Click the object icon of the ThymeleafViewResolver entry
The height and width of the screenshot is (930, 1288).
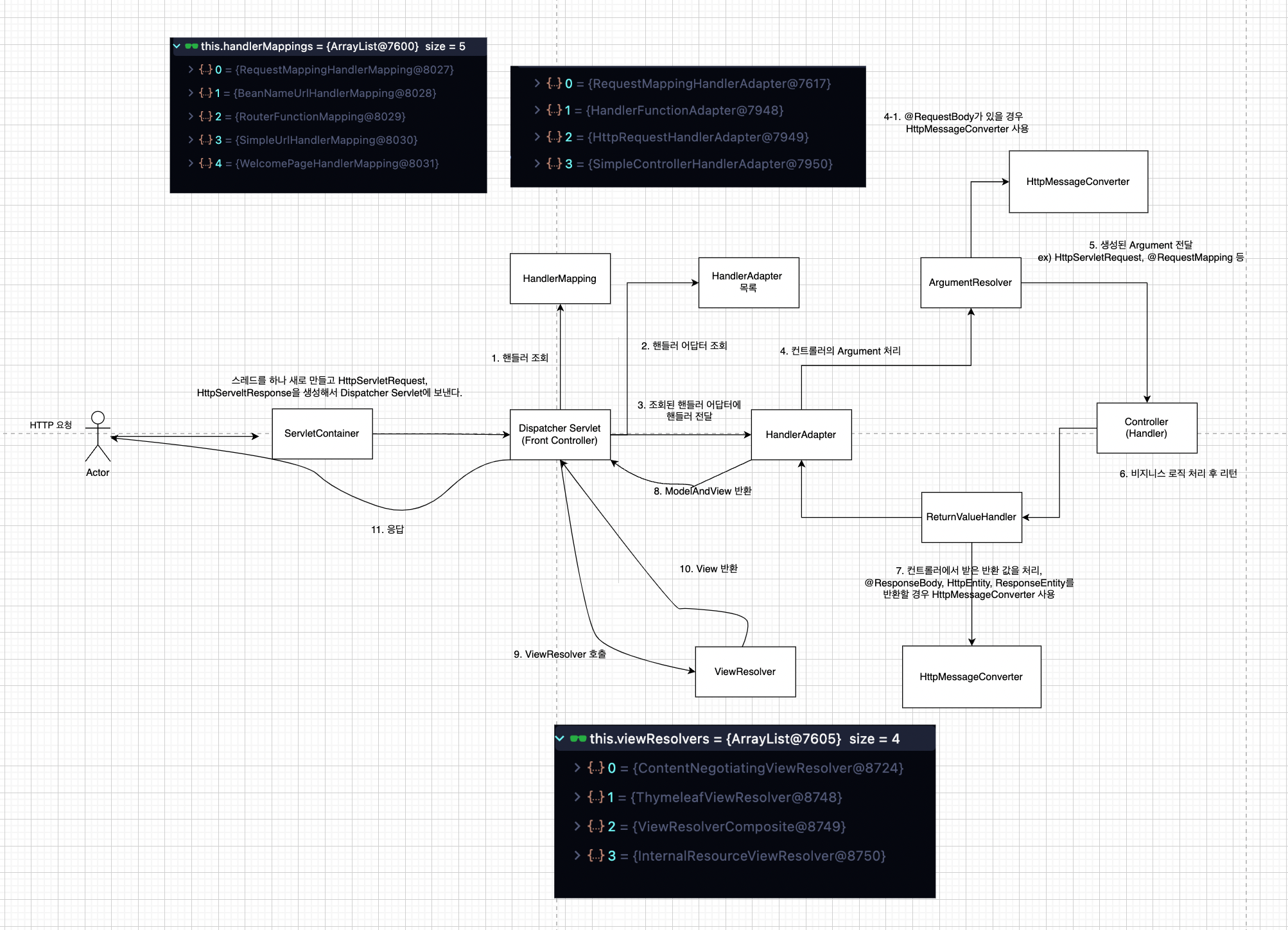[x=596, y=797]
